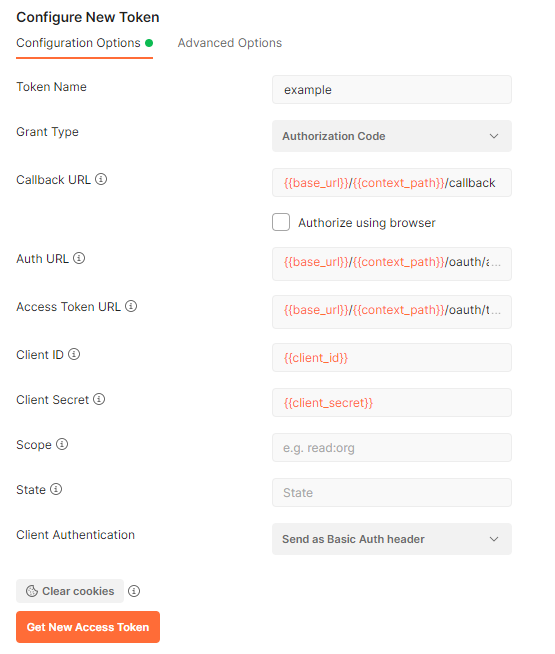This screenshot has width=555, height=654.
Task: Click info icon next to Clear cookies
Action: click(134, 591)
